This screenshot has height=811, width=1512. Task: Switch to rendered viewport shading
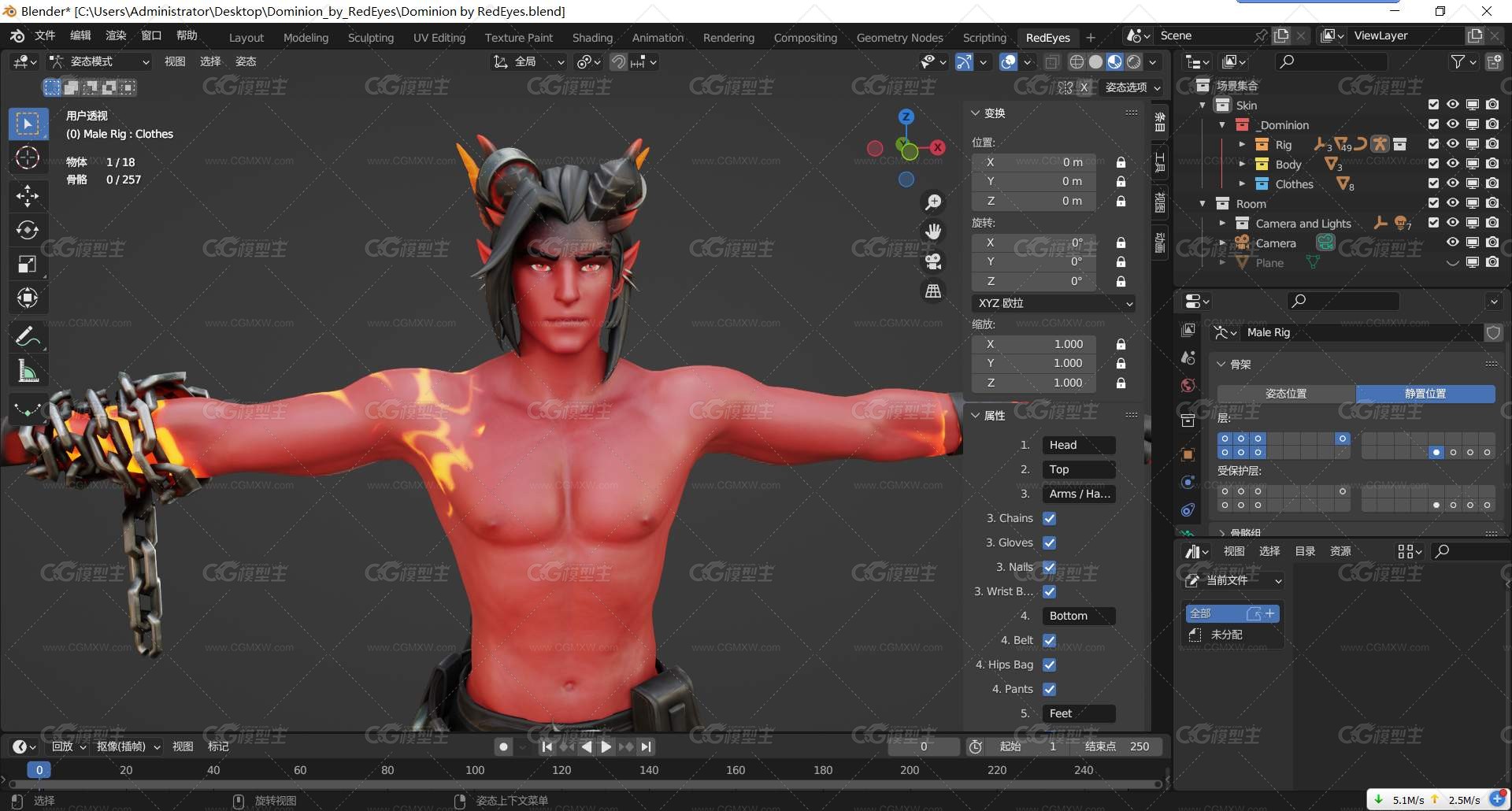(1134, 61)
